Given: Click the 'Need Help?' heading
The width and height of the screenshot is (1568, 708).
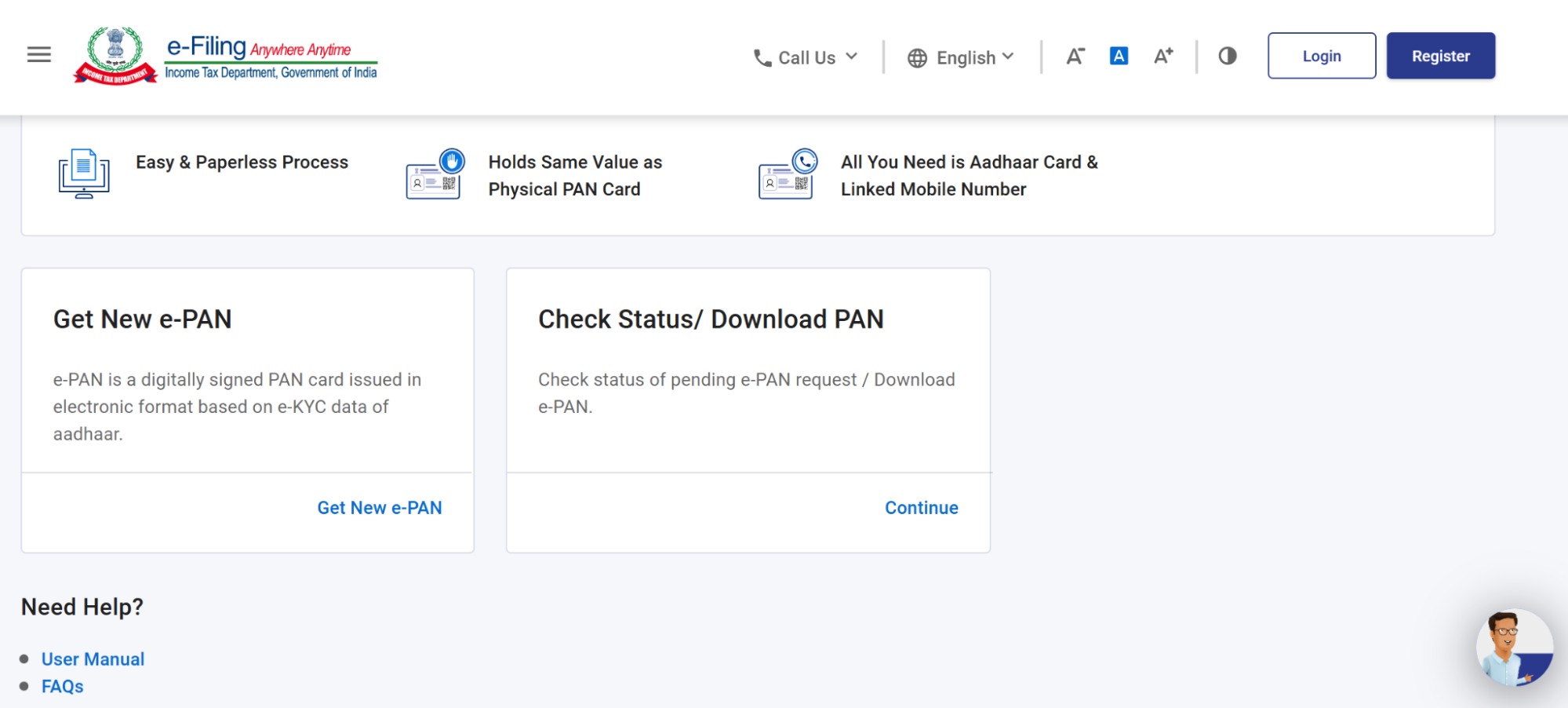Looking at the screenshot, I should point(82,607).
